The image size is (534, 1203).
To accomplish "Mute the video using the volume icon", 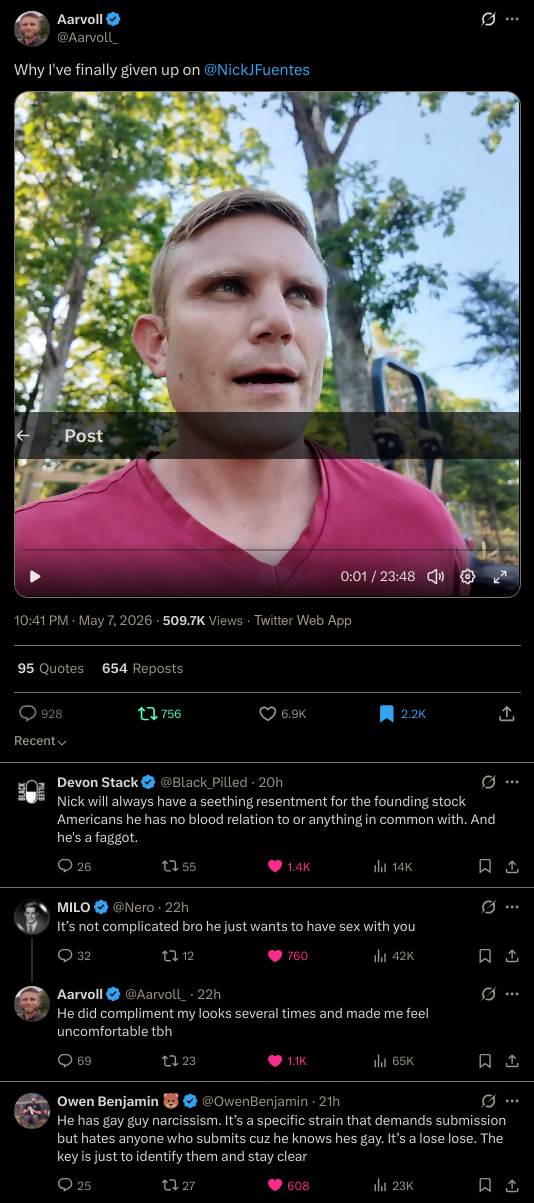I will [435, 577].
